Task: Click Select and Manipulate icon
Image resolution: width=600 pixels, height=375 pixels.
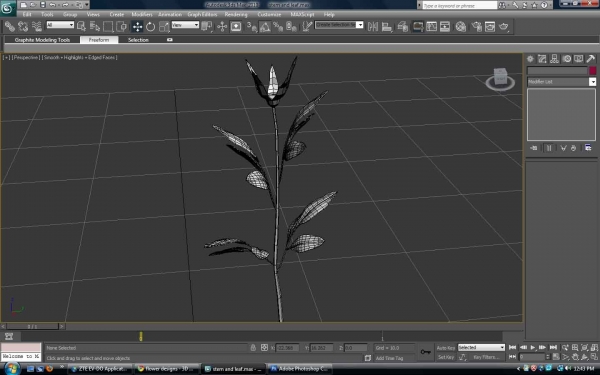Action: pos(222,26)
